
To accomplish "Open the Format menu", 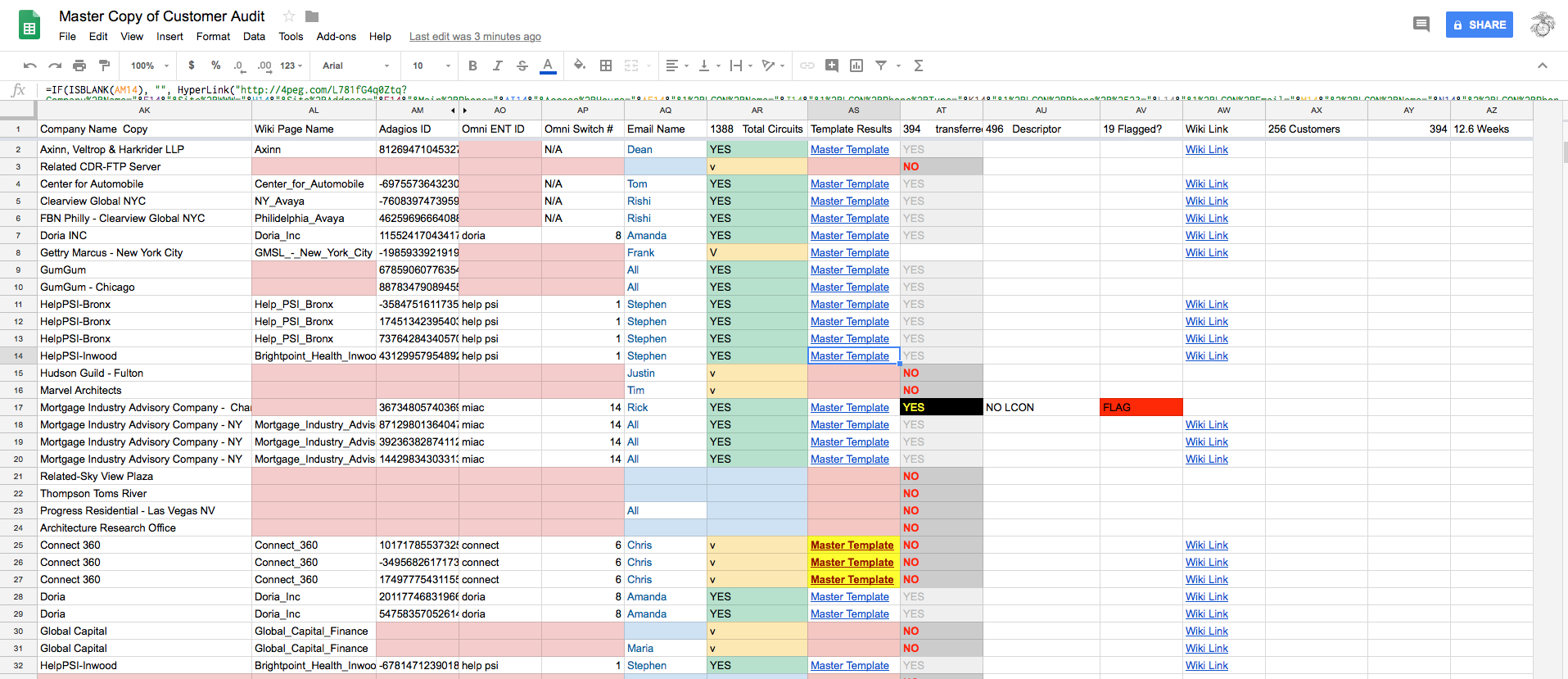I will (x=213, y=36).
